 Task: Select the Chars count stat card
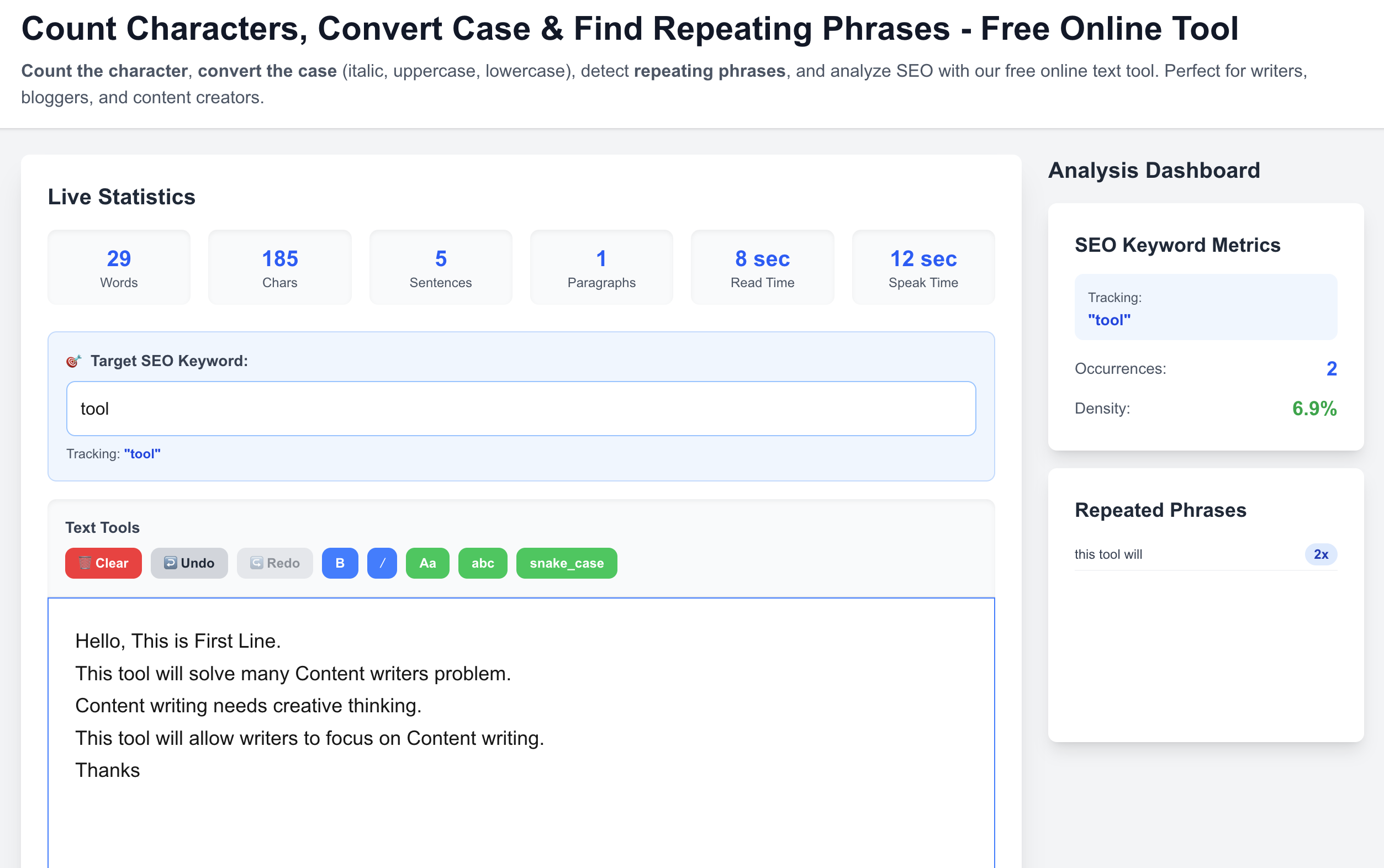pyautogui.click(x=279, y=267)
